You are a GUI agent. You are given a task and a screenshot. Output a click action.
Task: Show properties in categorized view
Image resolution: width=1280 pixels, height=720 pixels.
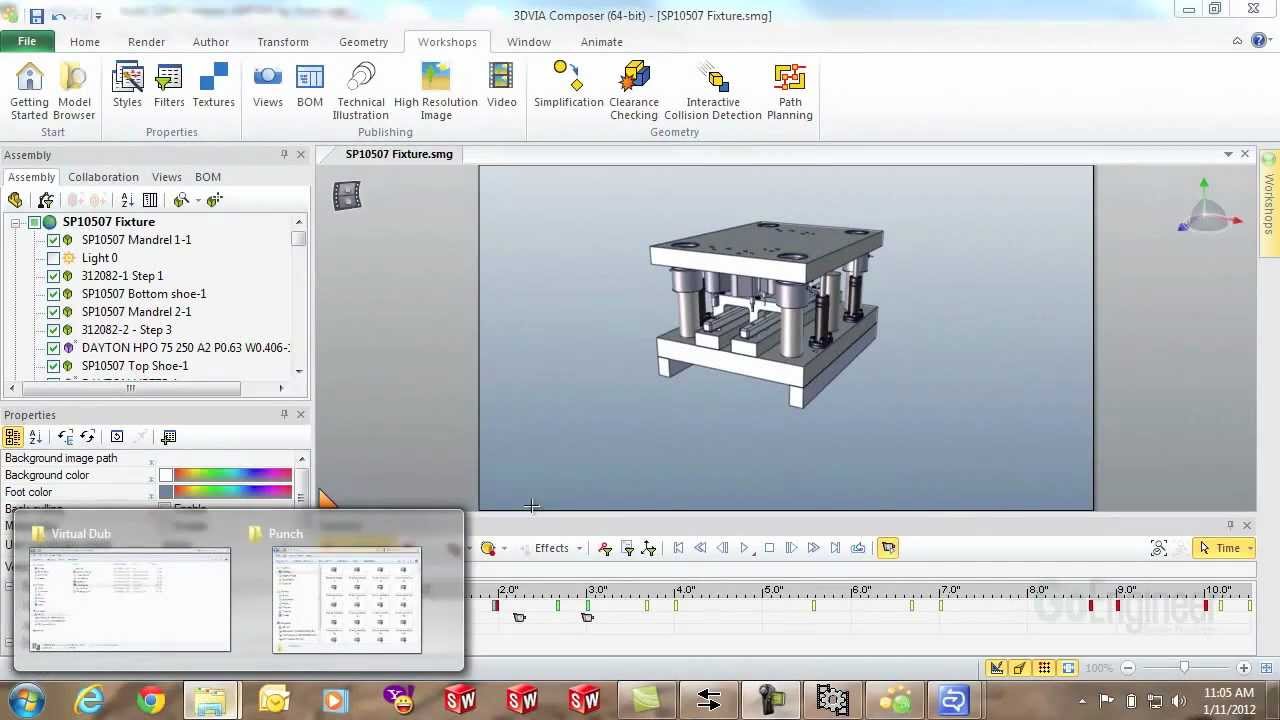click(13, 437)
